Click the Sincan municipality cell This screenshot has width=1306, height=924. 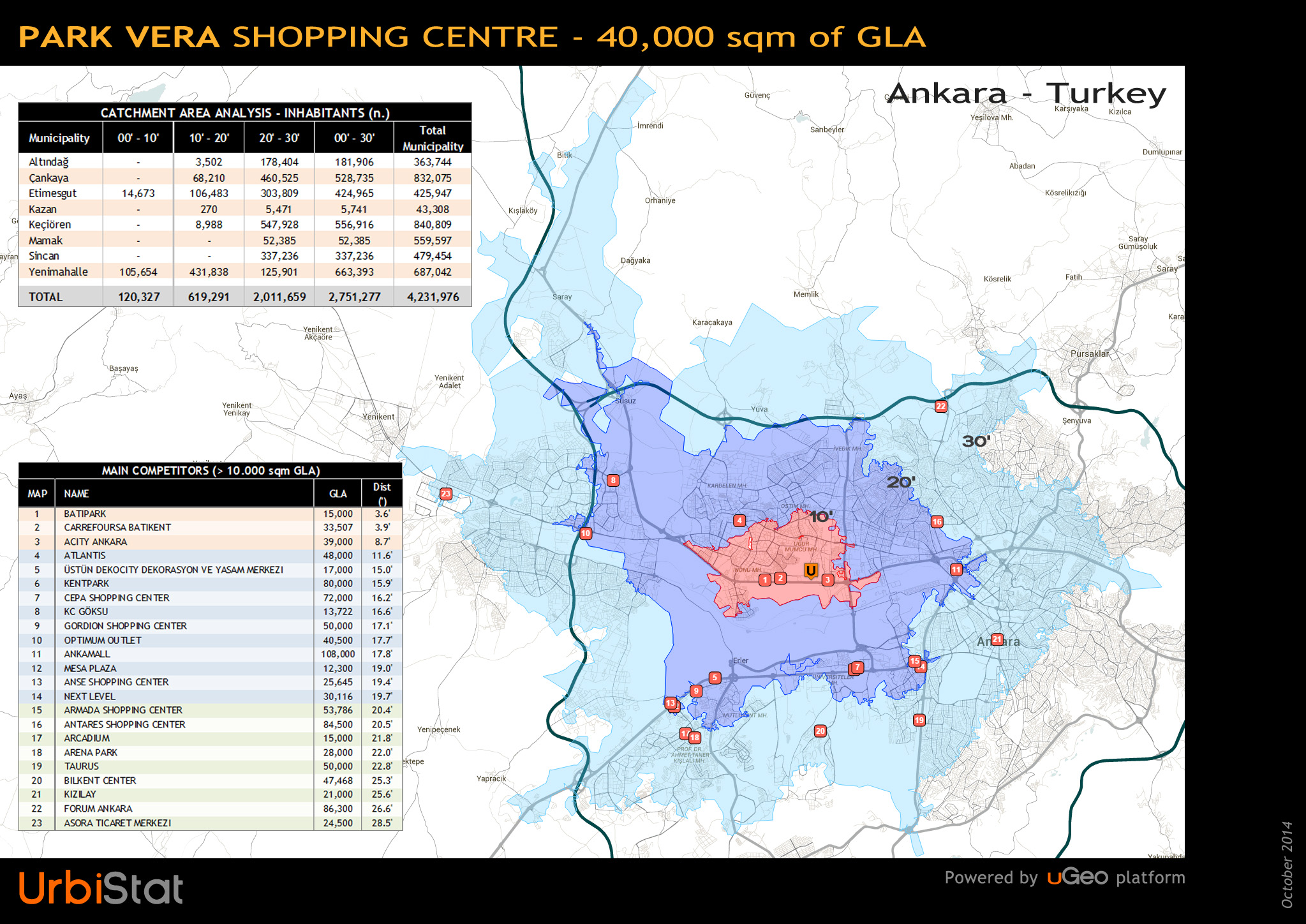tap(44, 256)
